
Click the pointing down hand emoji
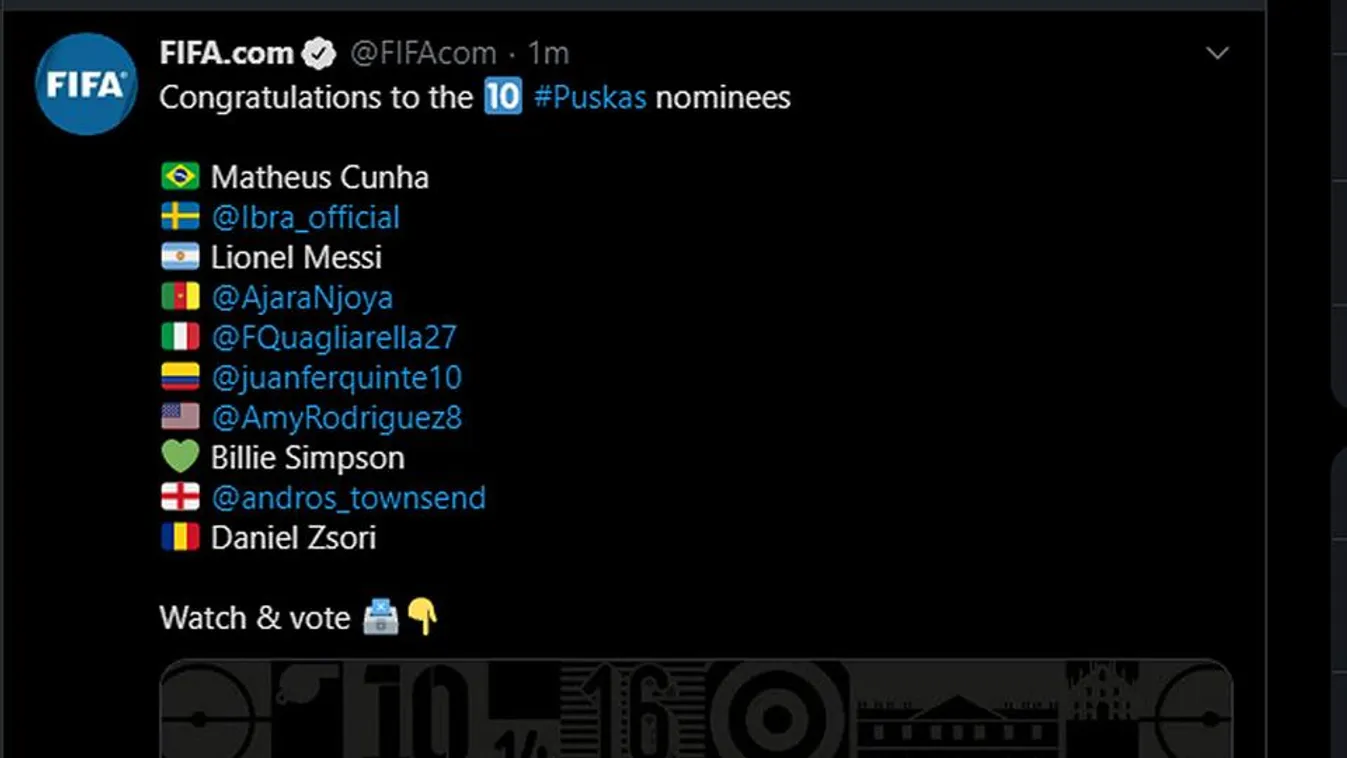coord(423,618)
